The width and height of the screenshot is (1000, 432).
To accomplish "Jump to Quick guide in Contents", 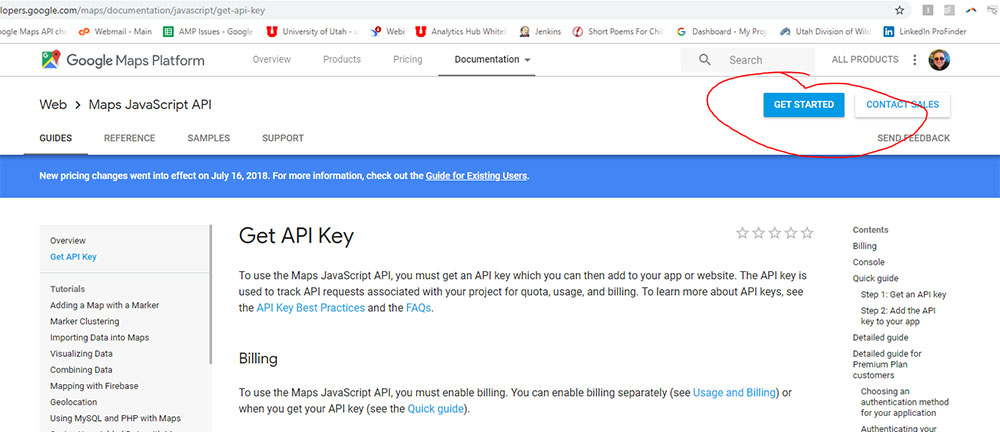I will (876, 278).
